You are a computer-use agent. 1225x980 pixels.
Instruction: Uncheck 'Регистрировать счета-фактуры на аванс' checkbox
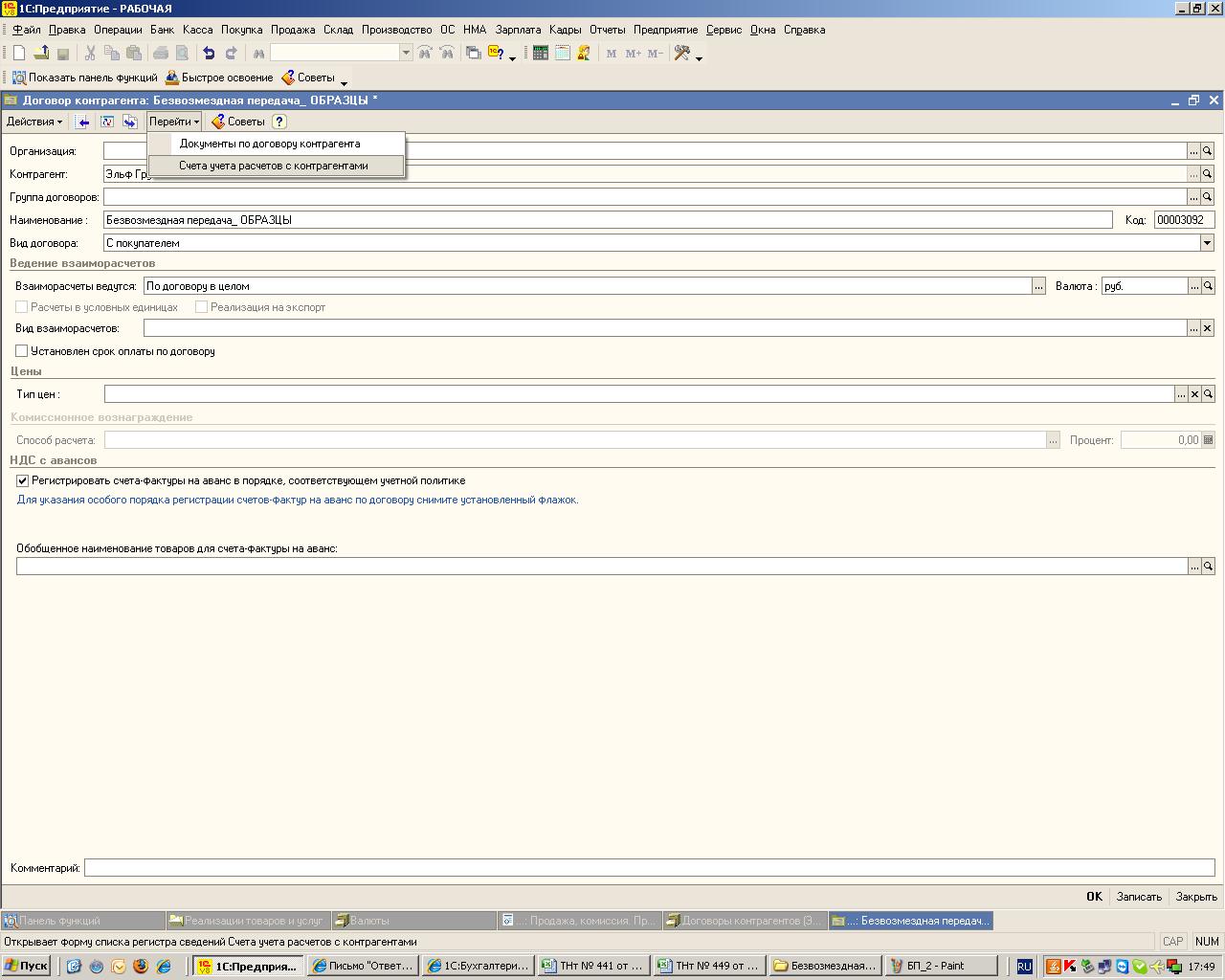(x=23, y=480)
